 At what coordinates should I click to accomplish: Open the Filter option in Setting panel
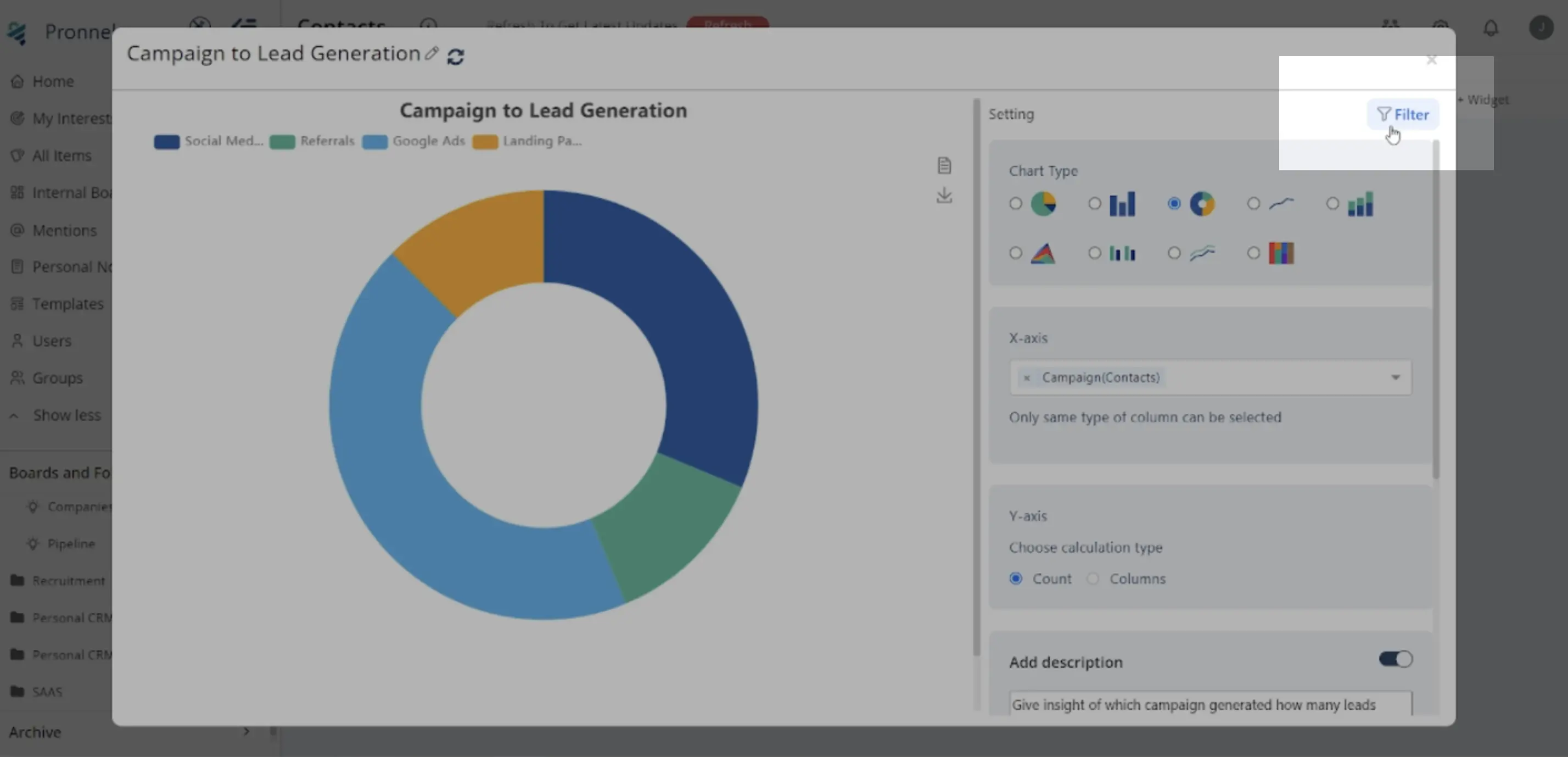coord(1403,114)
